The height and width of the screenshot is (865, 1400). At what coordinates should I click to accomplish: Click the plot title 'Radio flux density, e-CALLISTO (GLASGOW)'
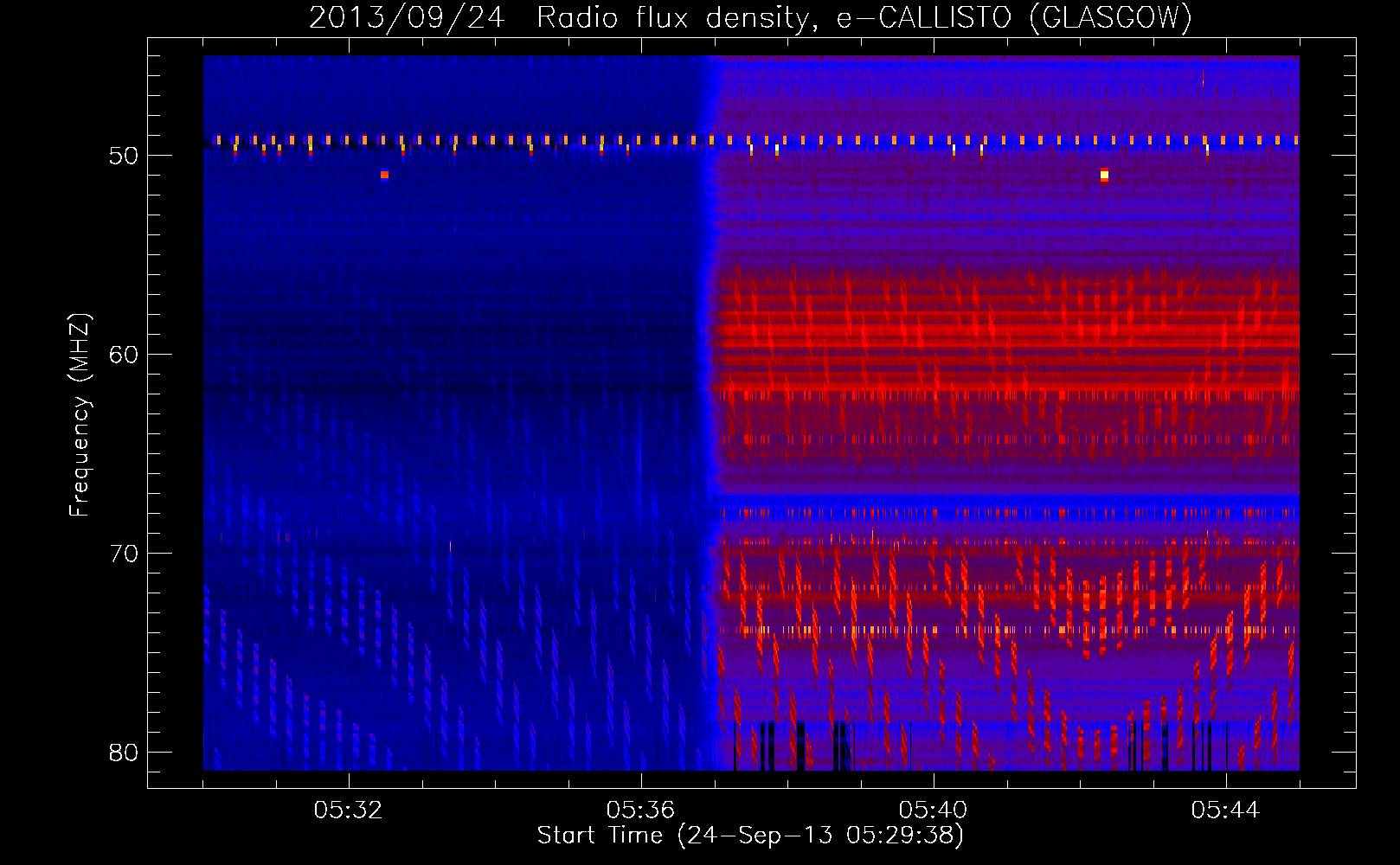(x=864, y=17)
